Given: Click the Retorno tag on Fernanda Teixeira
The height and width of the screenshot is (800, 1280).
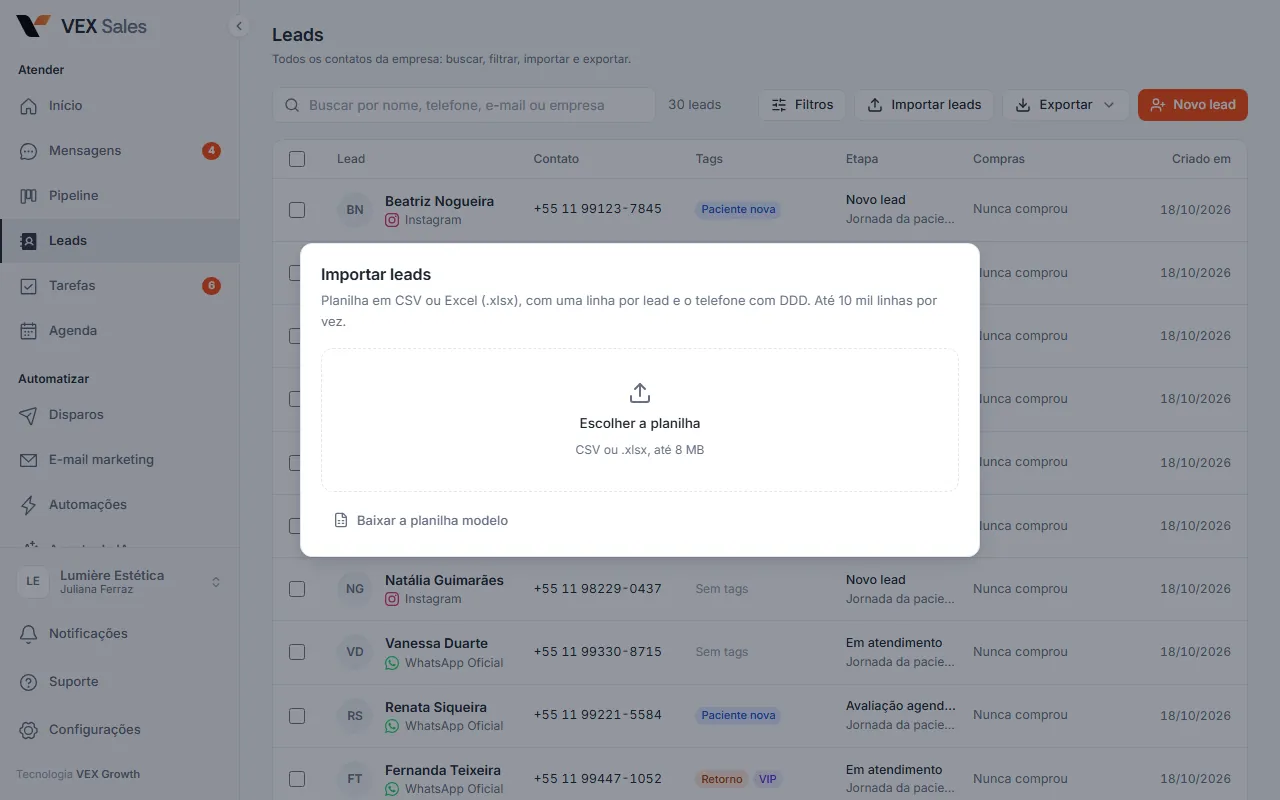Looking at the screenshot, I should tap(722, 779).
